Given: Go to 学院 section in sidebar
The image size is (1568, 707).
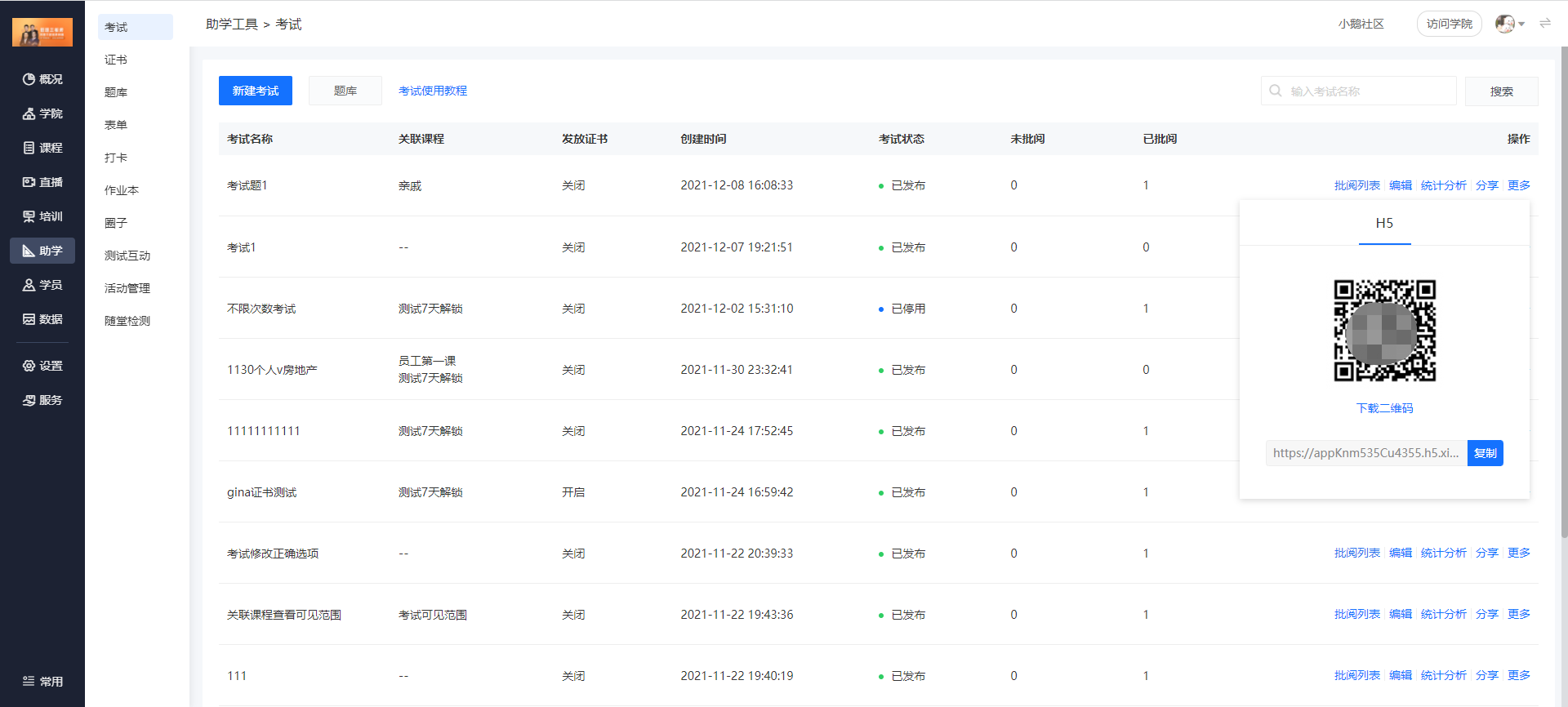Looking at the screenshot, I should 42,113.
